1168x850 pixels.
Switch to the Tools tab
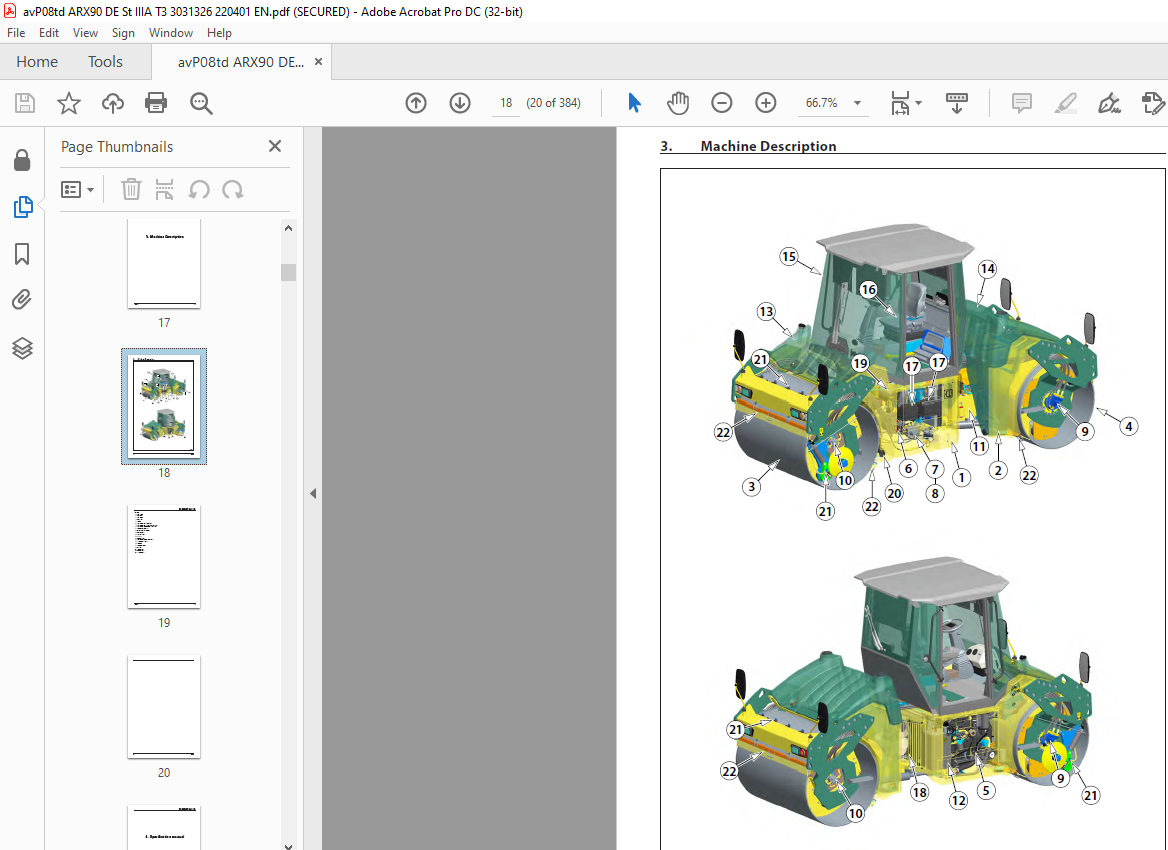[x=105, y=62]
